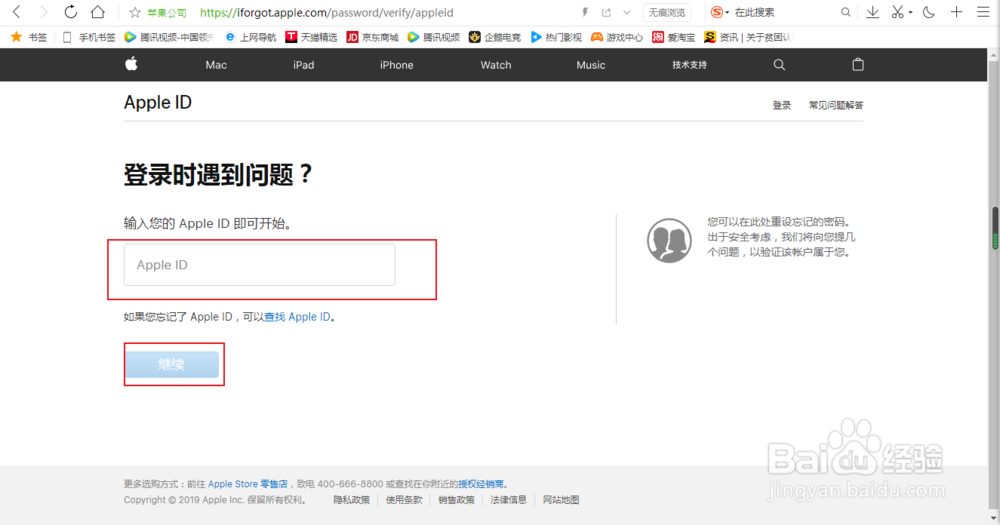Toggle night mode with the moon icon
Viewport: 1000px width, 525px height.
tap(929, 12)
